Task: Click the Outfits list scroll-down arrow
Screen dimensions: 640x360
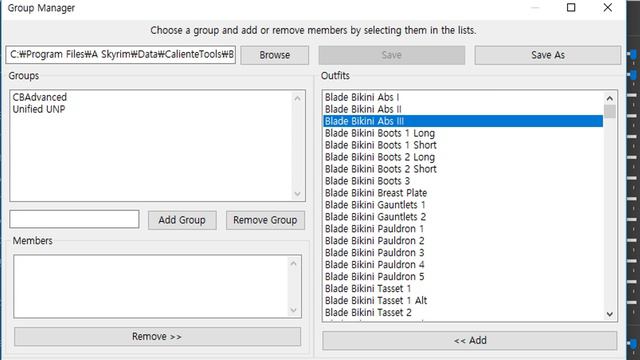Action: [x=609, y=314]
